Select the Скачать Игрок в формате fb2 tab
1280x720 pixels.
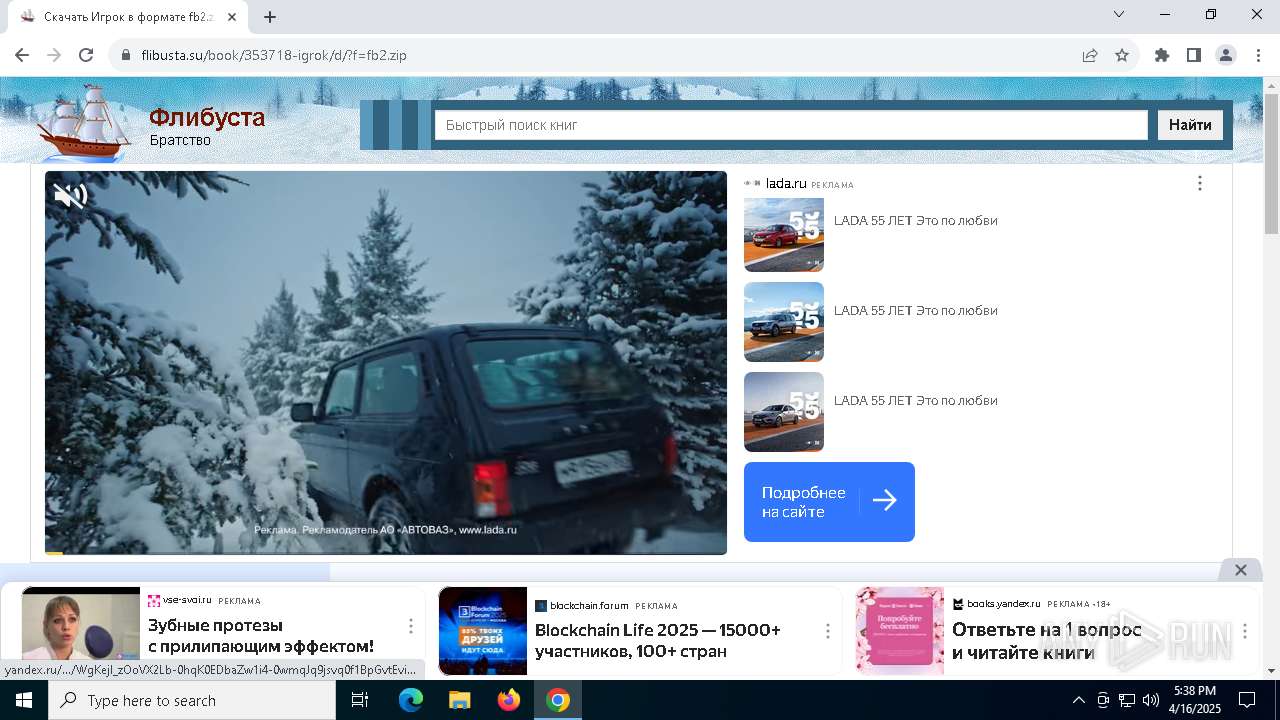click(129, 17)
